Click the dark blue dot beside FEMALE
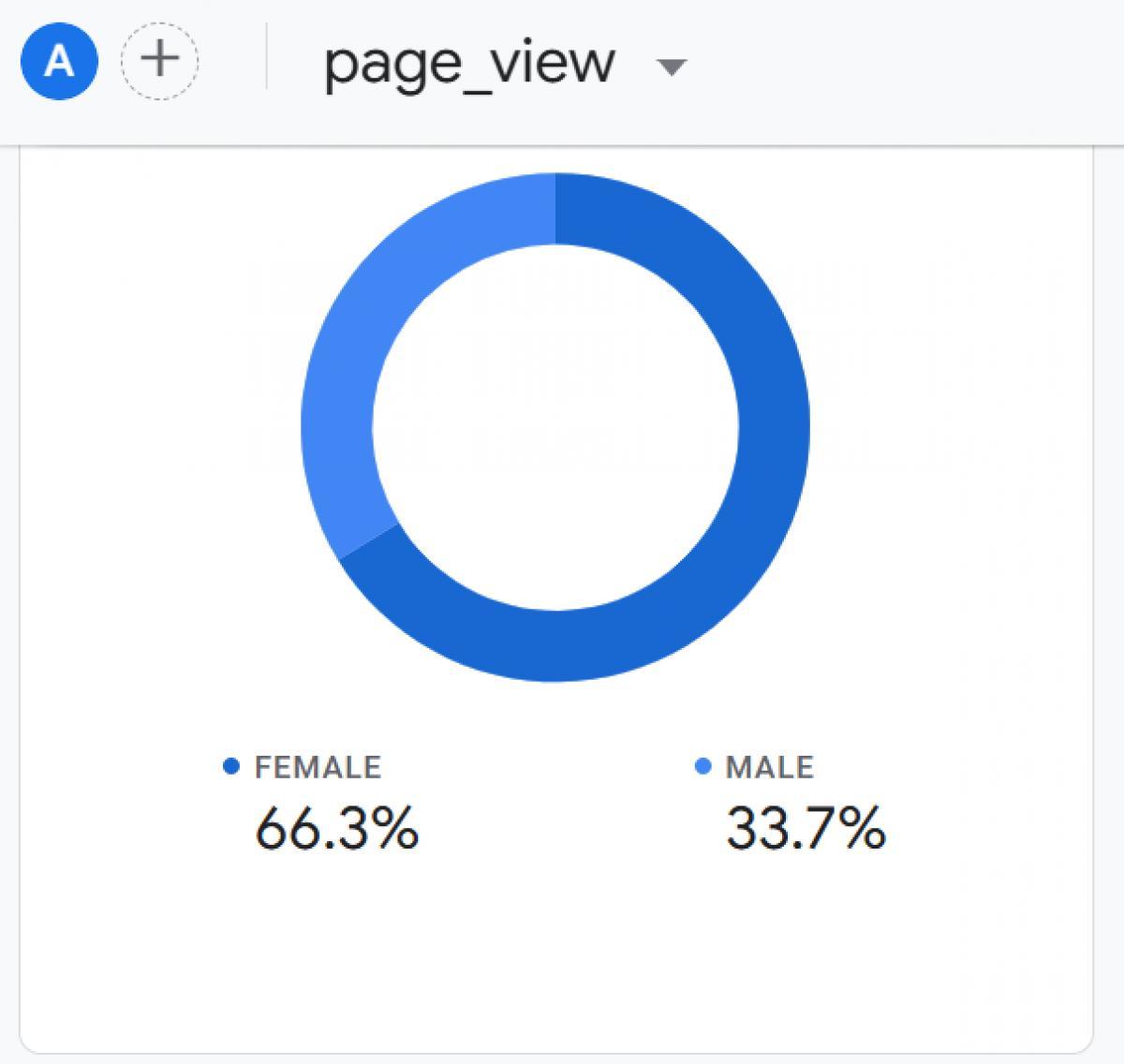Image resolution: width=1124 pixels, height=1064 pixels. (231, 767)
